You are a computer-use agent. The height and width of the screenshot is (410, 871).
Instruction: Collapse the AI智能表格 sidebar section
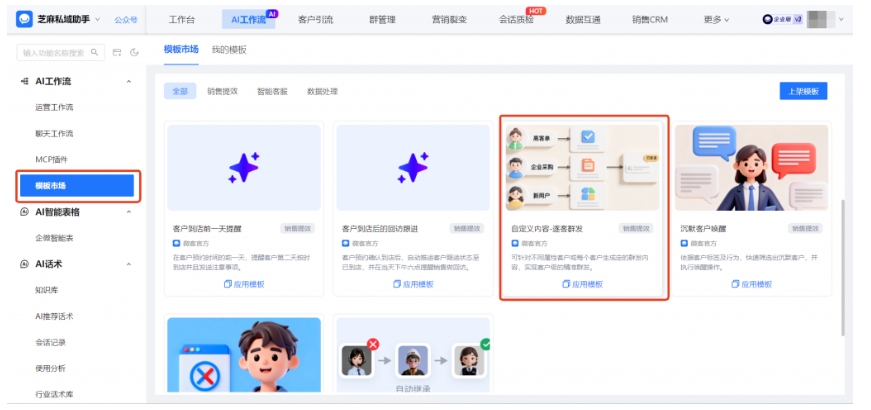(x=129, y=212)
